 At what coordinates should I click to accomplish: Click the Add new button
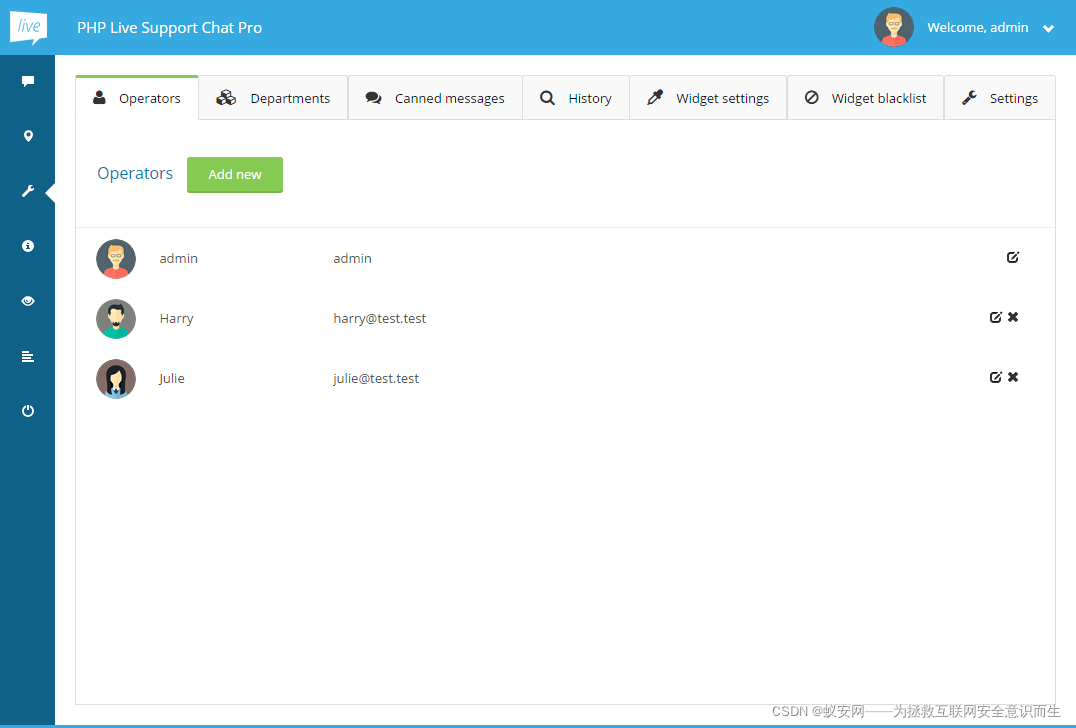(x=235, y=175)
